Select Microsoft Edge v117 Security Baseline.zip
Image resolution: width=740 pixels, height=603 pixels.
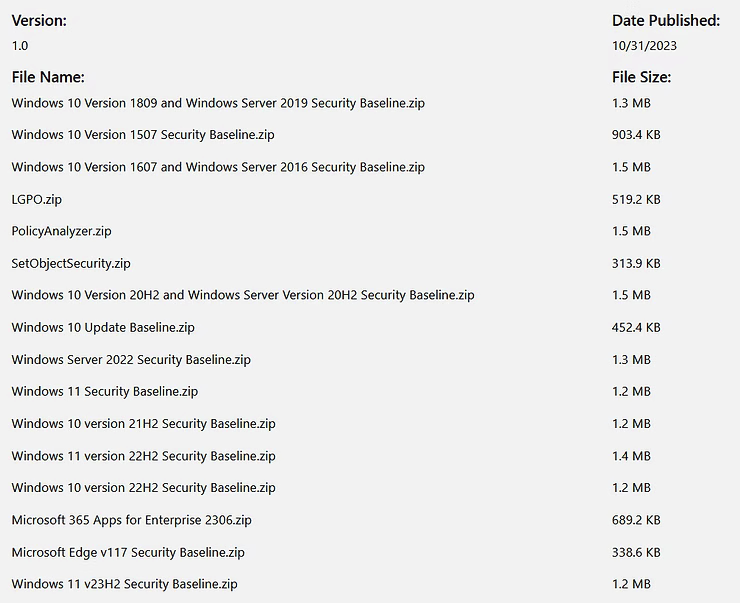pyautogui.click(x=128, y=553)
